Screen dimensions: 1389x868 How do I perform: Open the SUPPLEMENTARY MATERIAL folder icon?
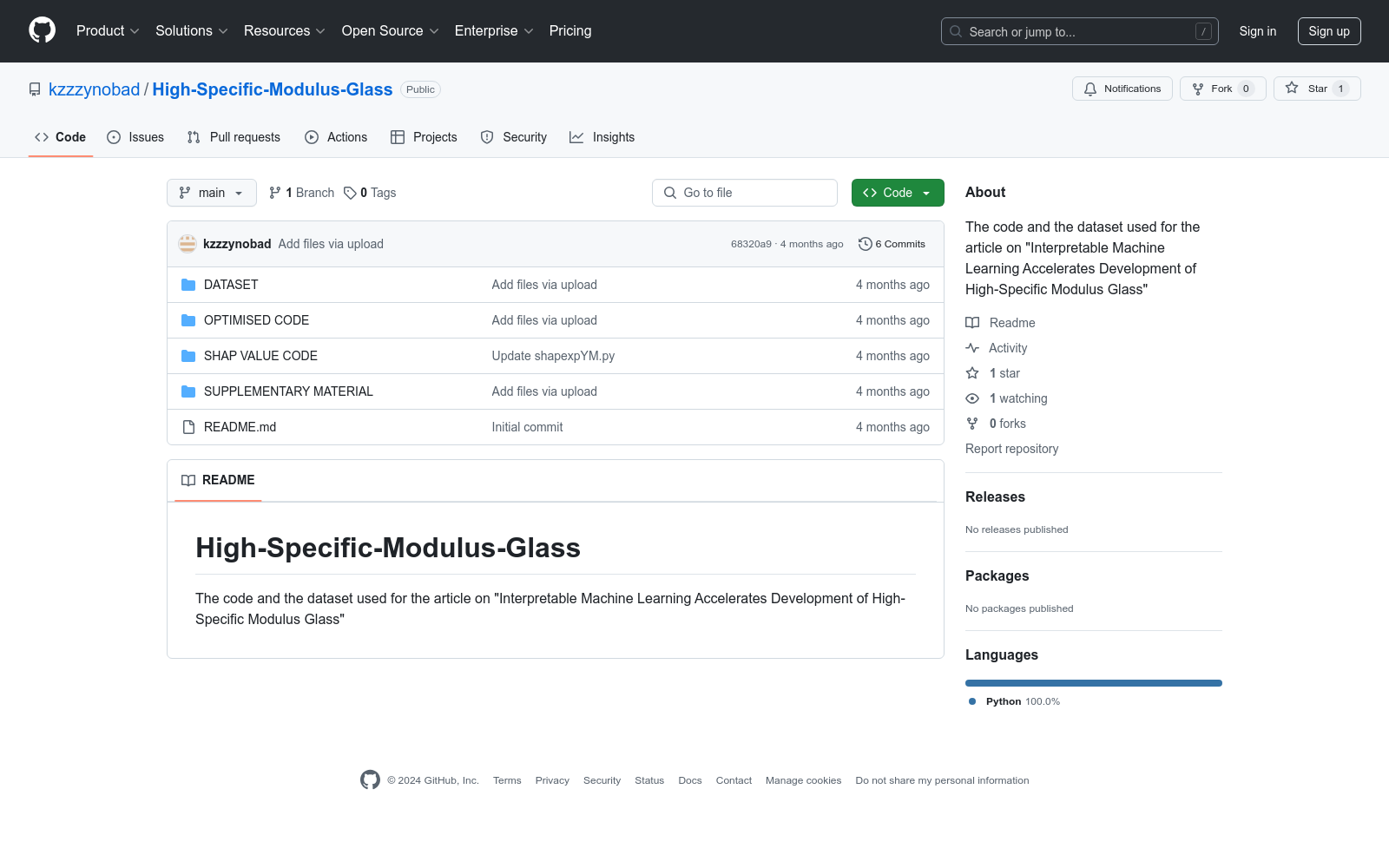(x=188, y=391)
